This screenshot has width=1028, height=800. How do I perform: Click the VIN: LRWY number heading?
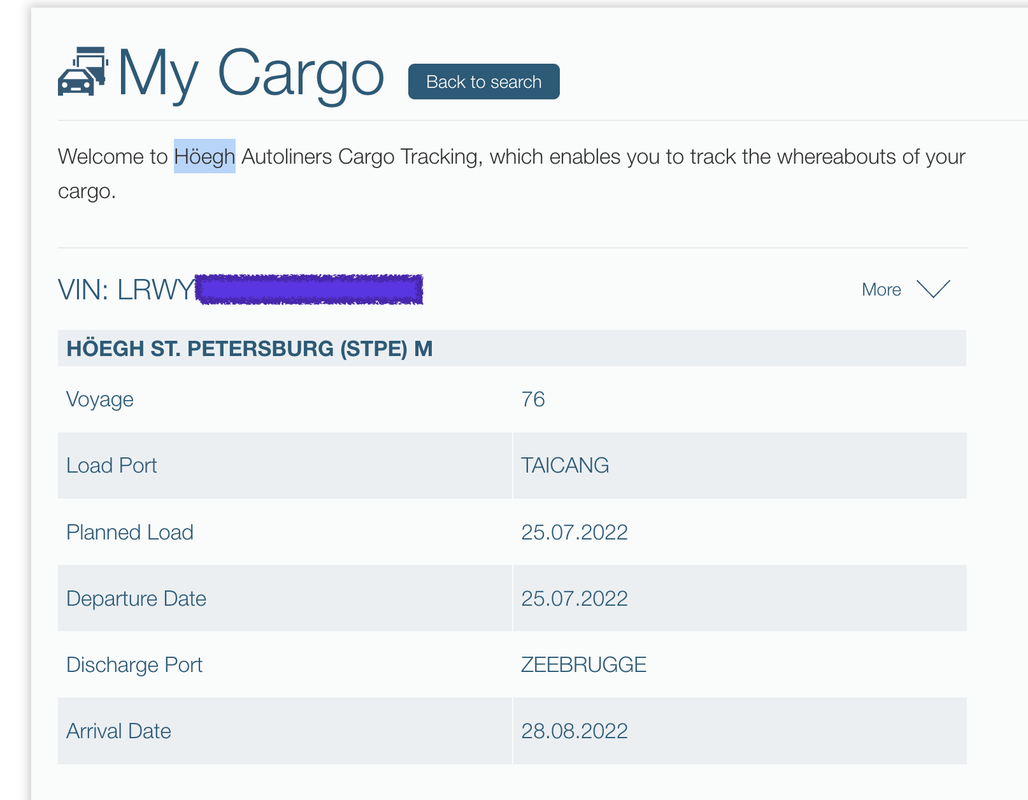click(x=241, y=289)
